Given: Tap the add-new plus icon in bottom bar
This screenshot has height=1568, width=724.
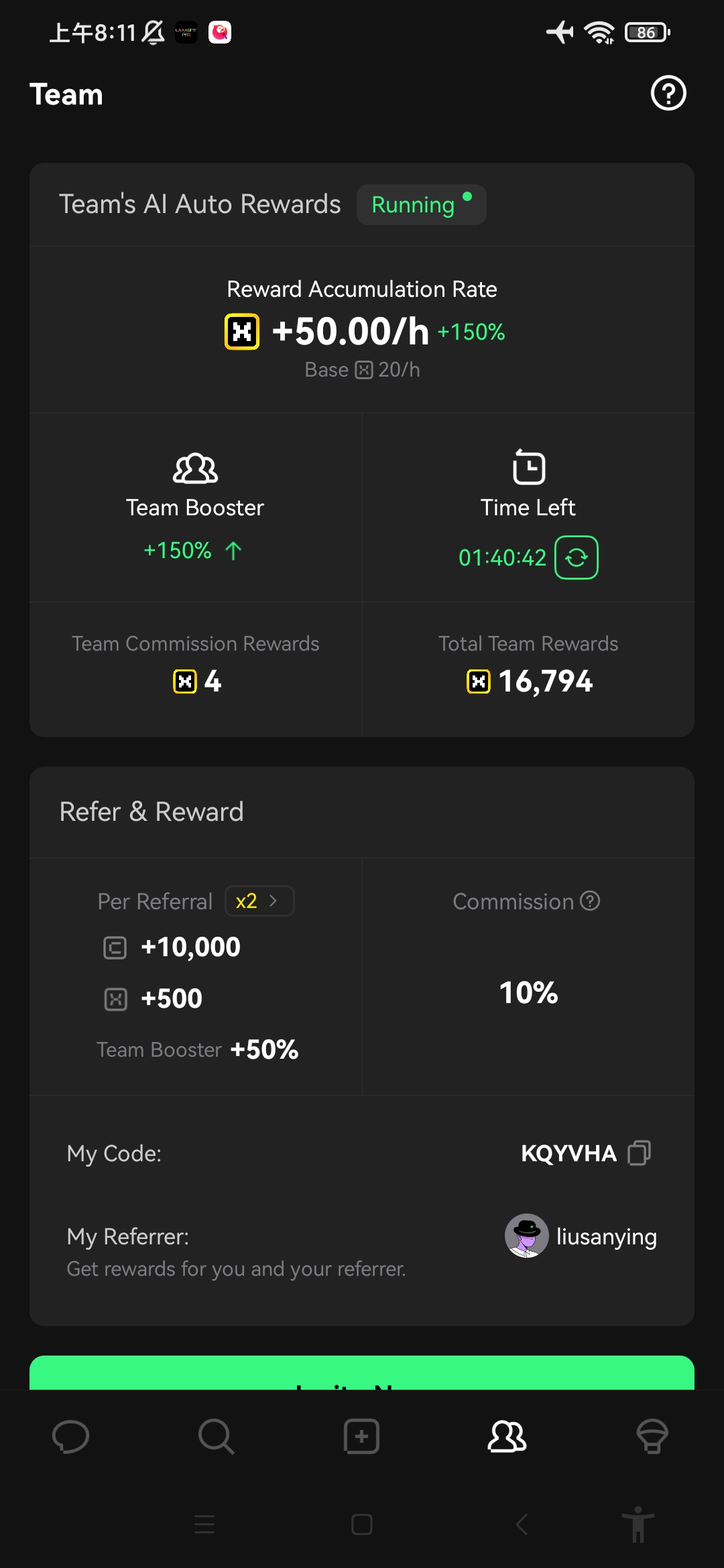Looking at the screenshot, I should tap(361, 1437).
